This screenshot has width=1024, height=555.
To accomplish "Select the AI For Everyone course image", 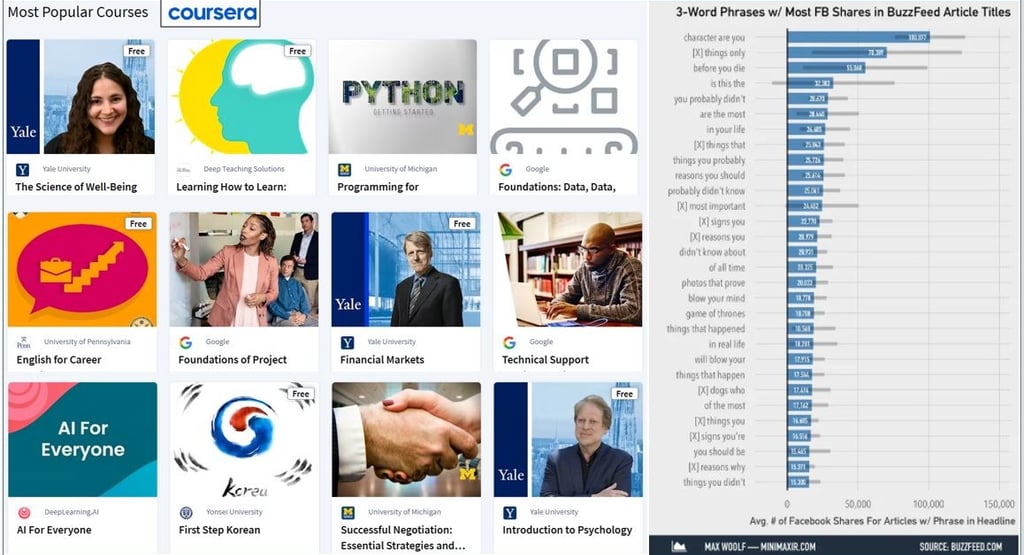I will (82, 439).
